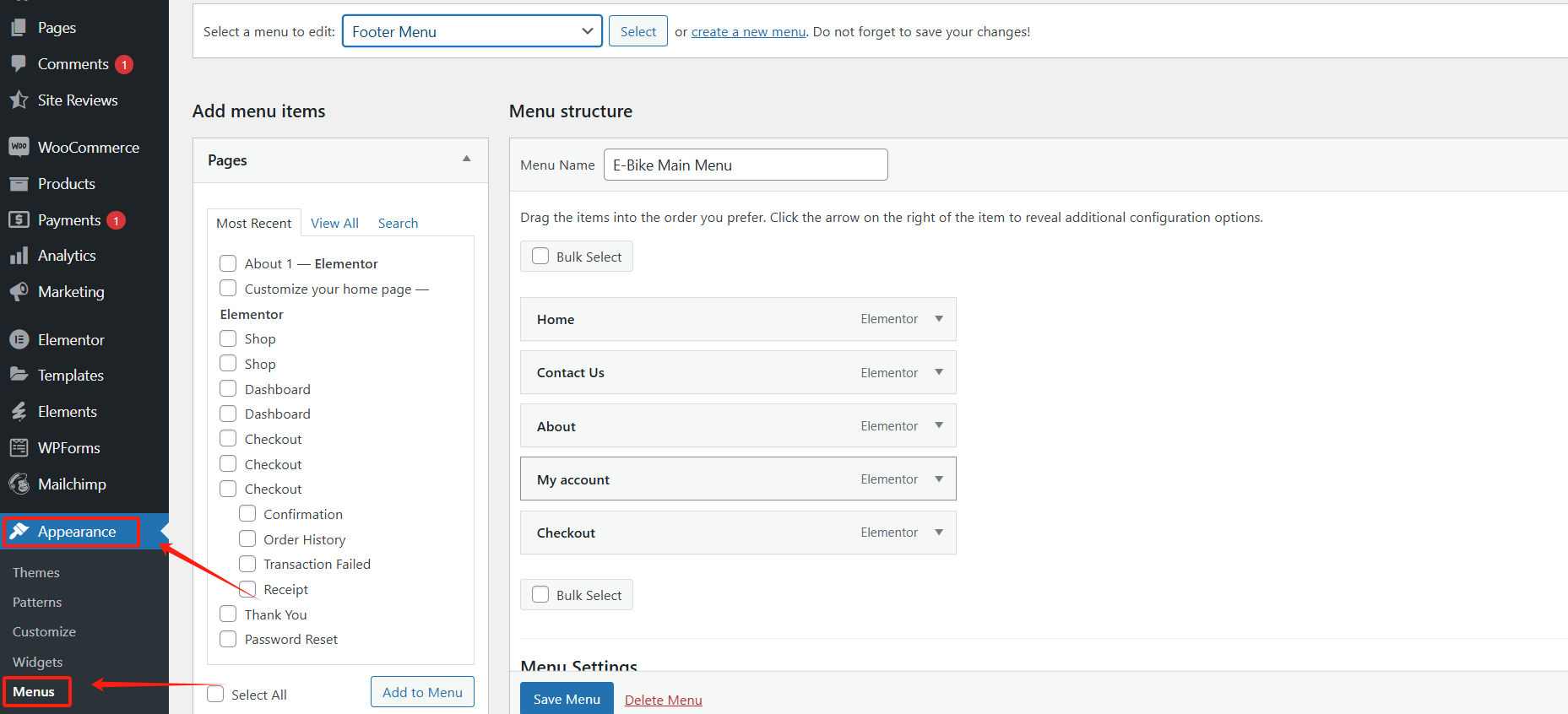
Task: Tick the Order History checkbox
Action: (247, 538)
